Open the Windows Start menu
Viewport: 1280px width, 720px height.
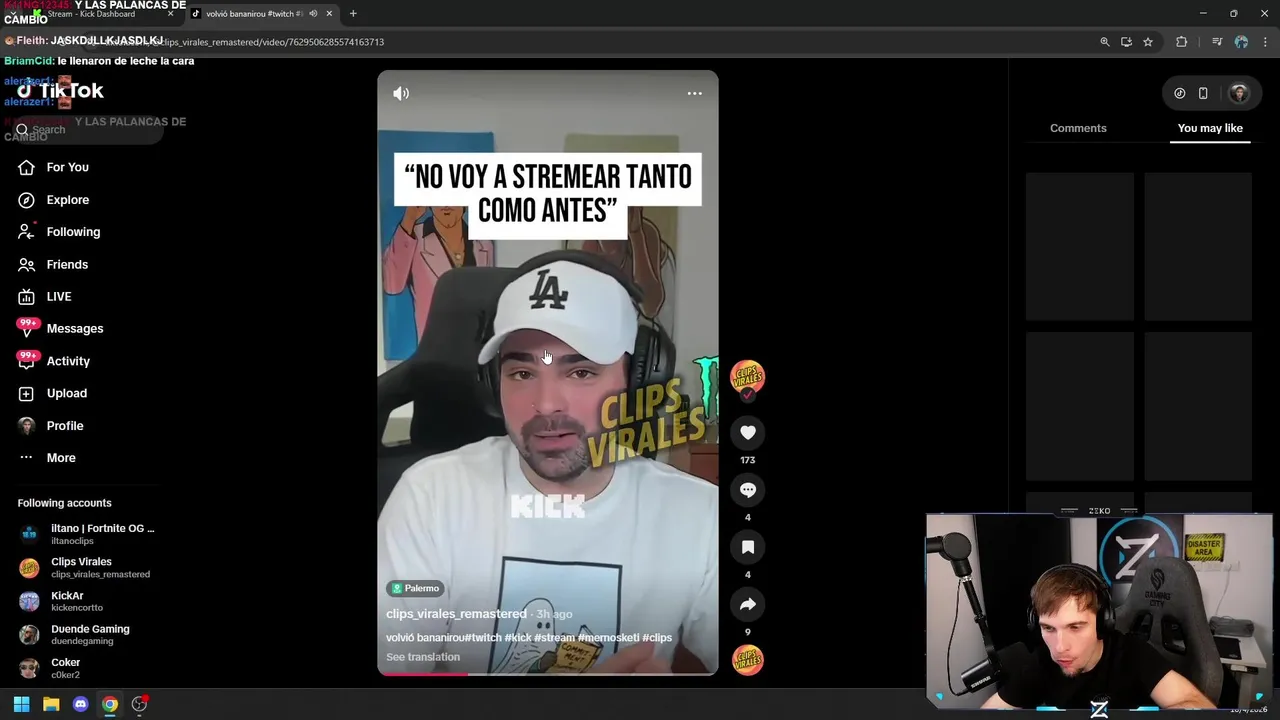point(21,704)
